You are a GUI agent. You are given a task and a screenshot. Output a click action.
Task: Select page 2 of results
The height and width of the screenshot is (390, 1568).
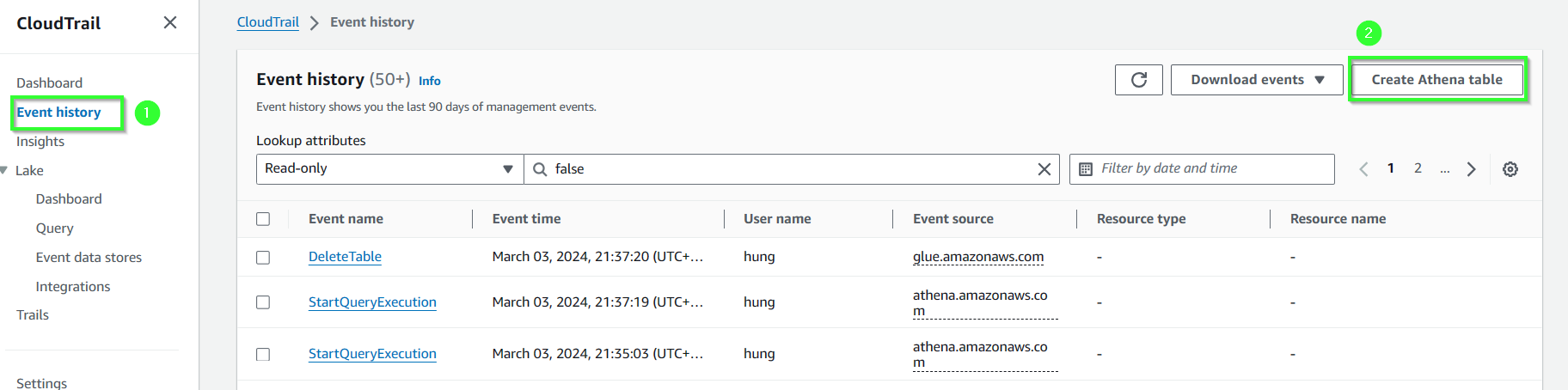click(x=1418, y=168)
